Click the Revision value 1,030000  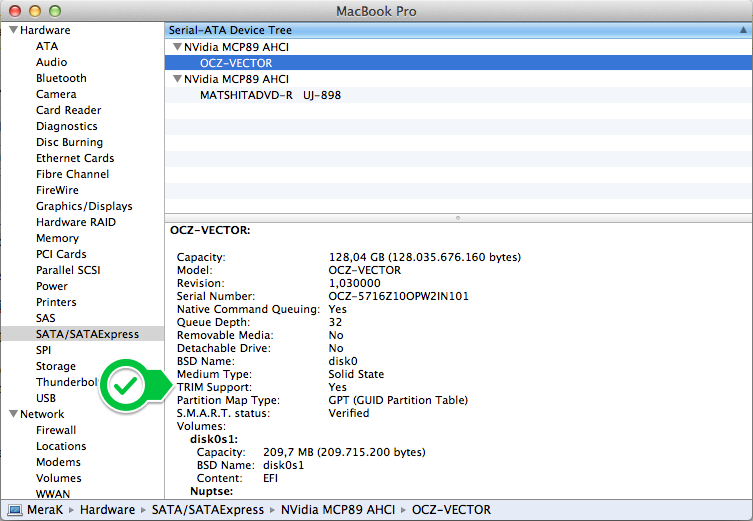pyautogui.click(x=354, y=283)
